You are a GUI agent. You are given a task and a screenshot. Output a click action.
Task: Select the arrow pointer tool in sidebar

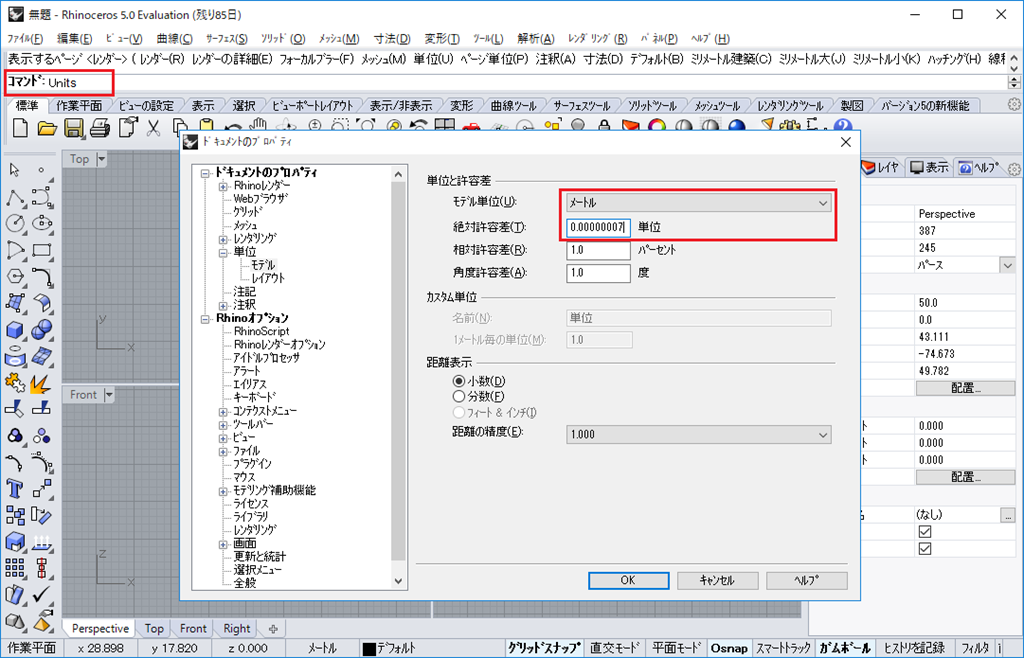click(x=15, y=170)
